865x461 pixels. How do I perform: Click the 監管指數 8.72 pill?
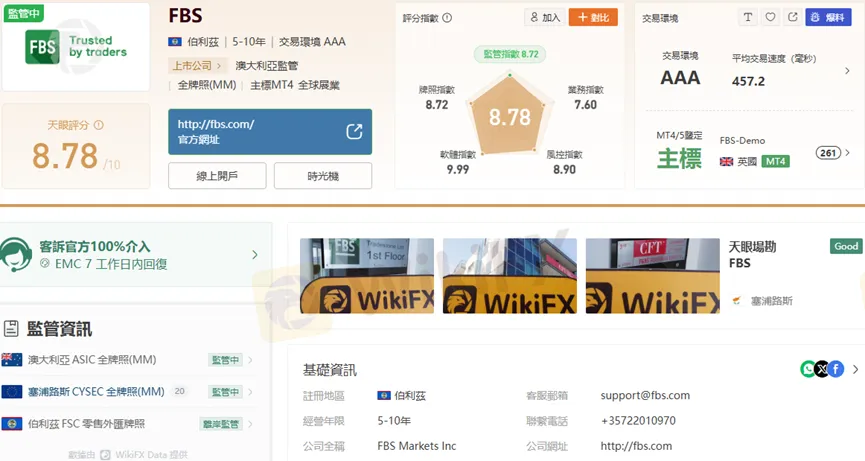tap(511, 54)
